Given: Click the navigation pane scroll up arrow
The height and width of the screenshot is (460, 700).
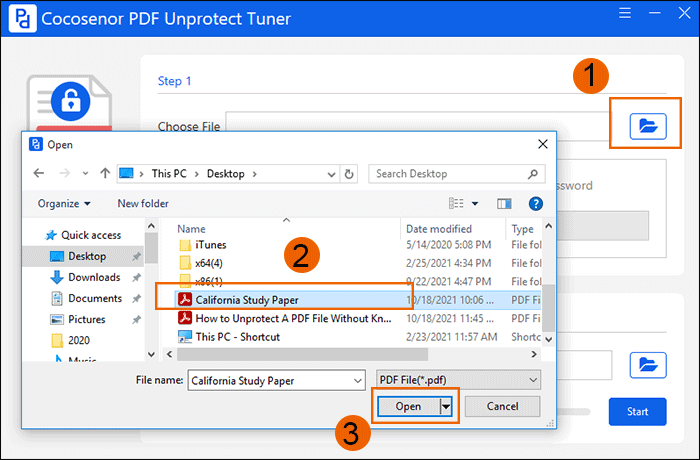Looking at the screenshot, I should point(151,226).
